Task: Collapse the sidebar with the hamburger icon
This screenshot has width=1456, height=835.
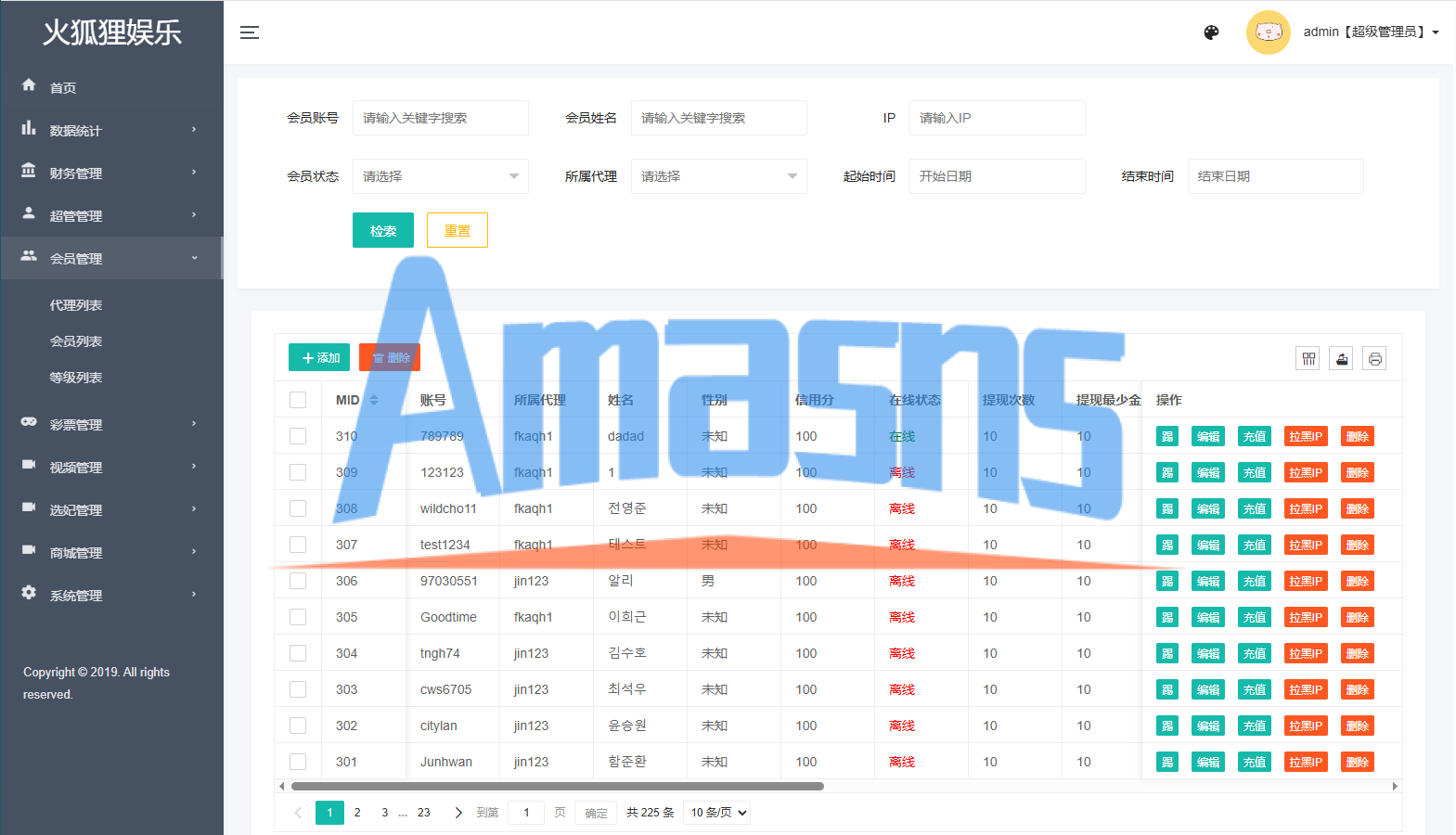Action: pos(250,32)
